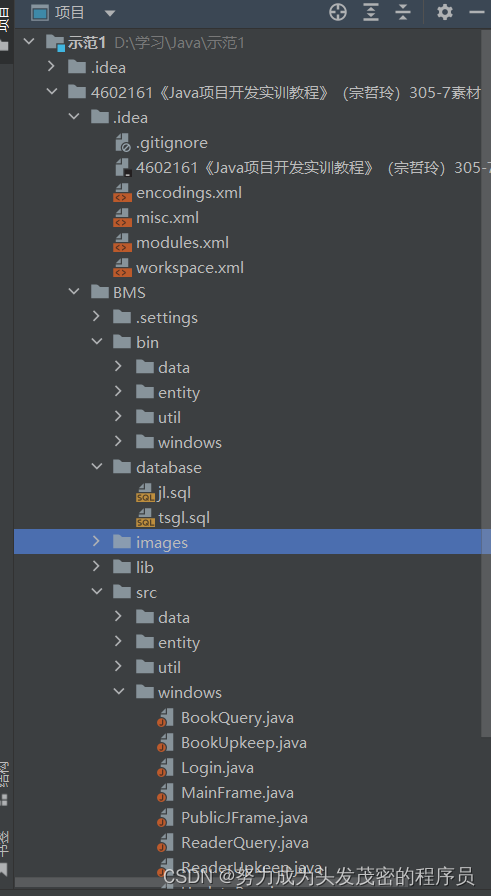The height and width of the screenshot is (896, 491).
Task: Select the 示范1 project root
Action: pyautogui.click(x=87, y=43)
